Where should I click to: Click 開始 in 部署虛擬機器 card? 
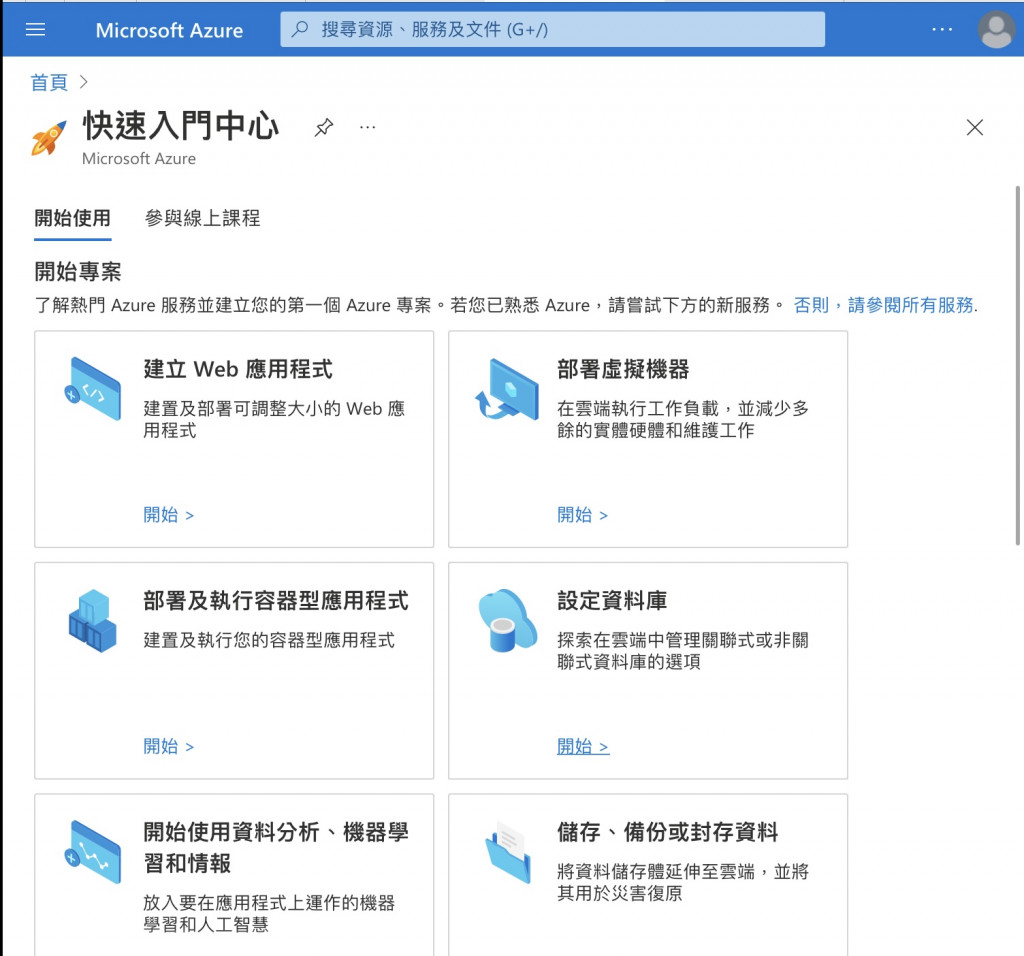[583, 515]
